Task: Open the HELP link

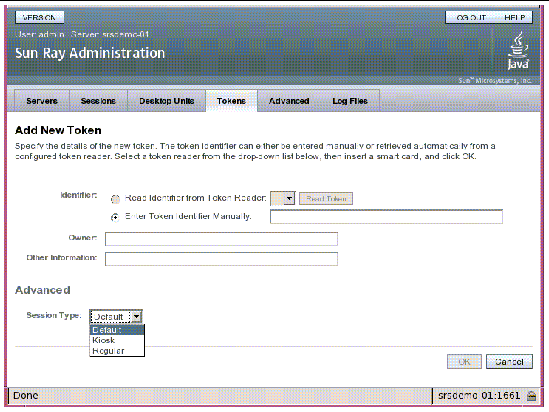Action: (x=514, y=18)
